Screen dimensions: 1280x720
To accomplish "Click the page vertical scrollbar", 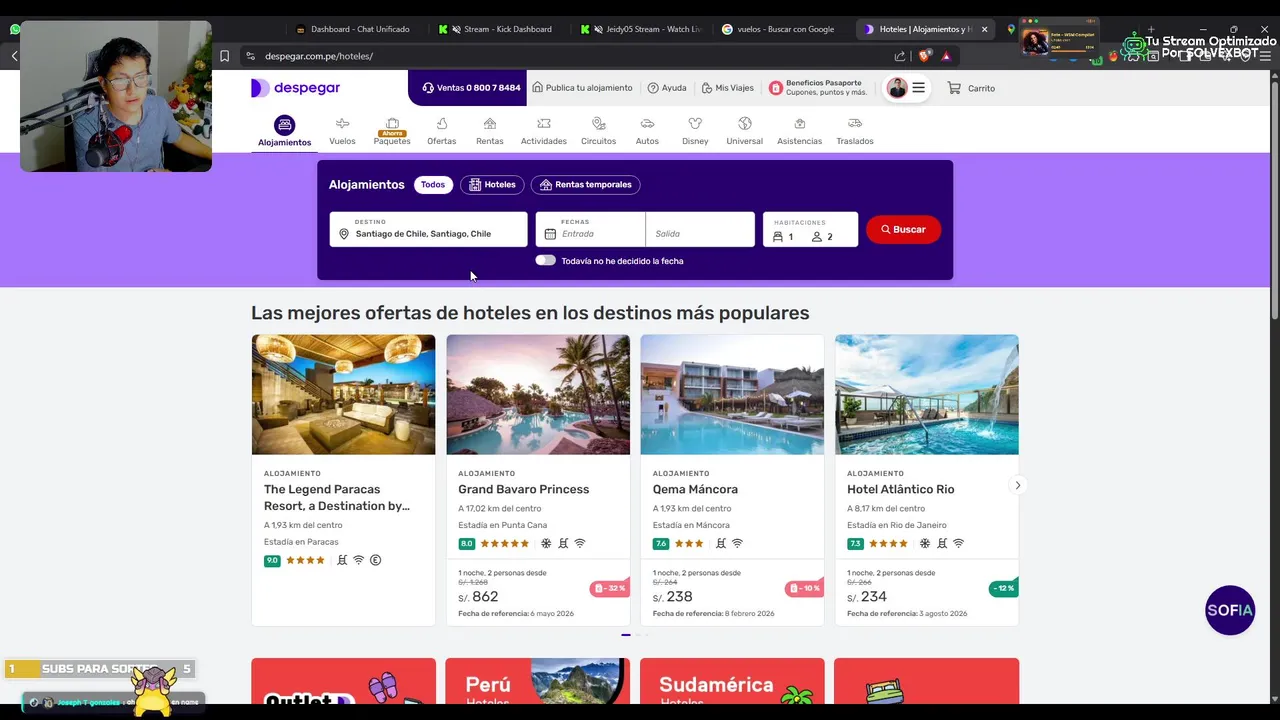I will click(1275, 200).
